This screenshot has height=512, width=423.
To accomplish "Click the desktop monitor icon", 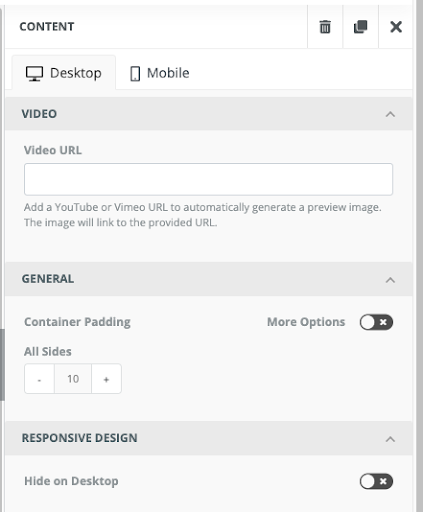I will (34, 73).
